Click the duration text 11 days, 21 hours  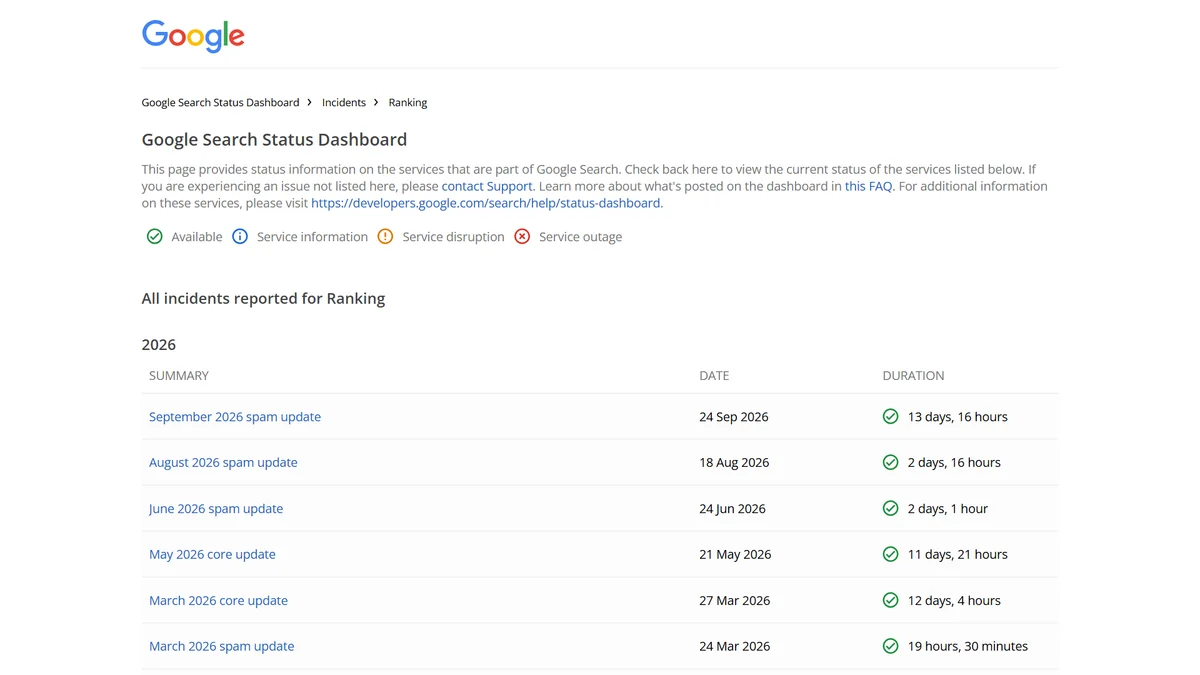958,555
